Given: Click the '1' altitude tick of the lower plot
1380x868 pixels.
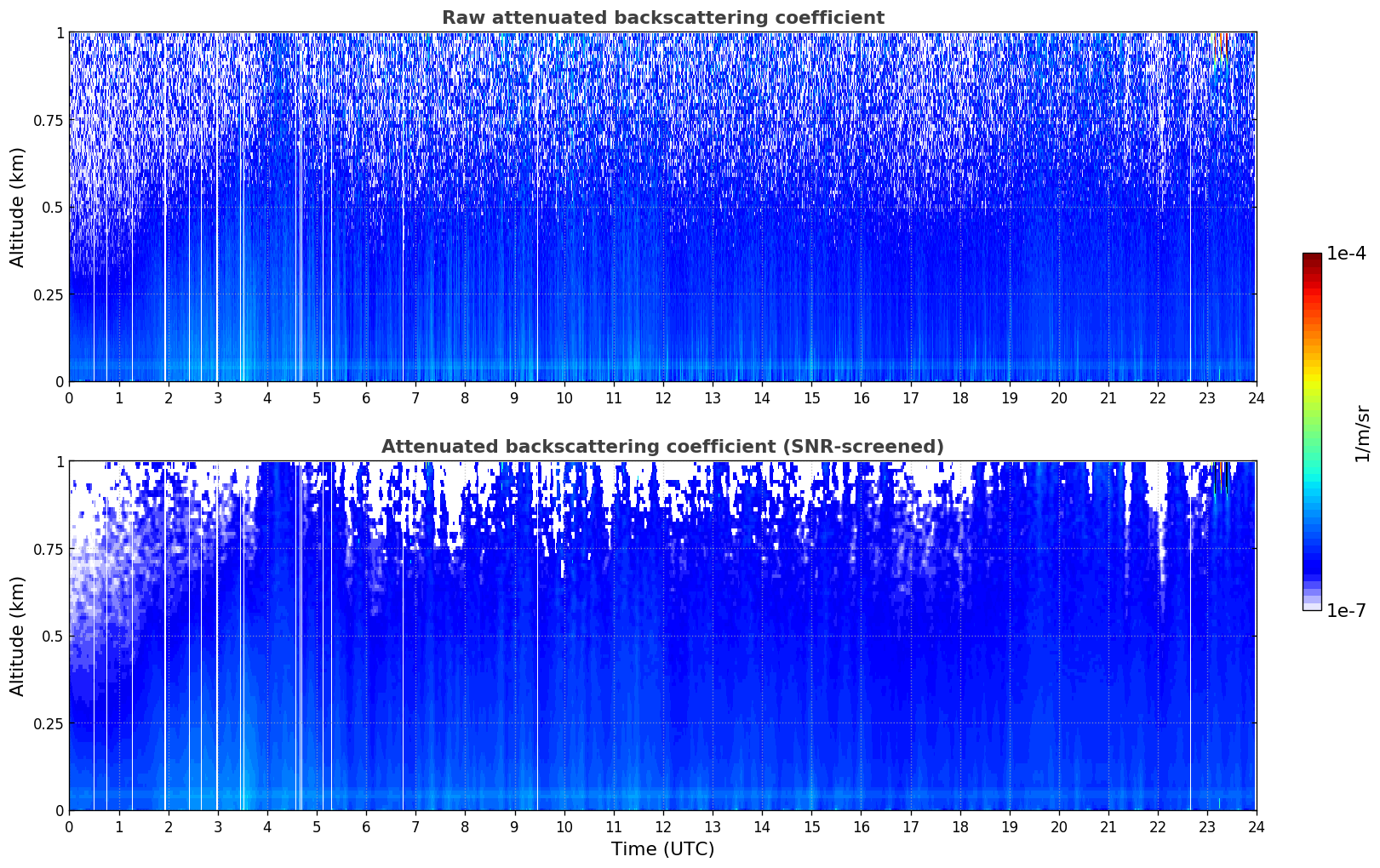Looking at the screenshot, I should pos(60,462).
